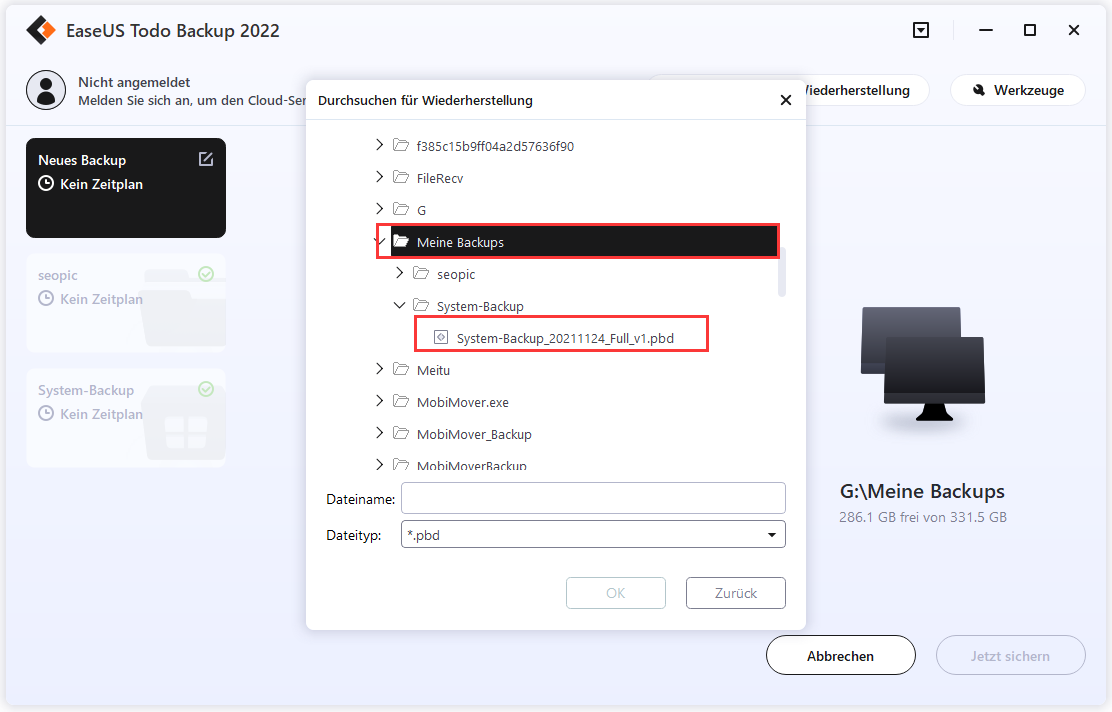Click the OK button in the dialog

point(616,593)
